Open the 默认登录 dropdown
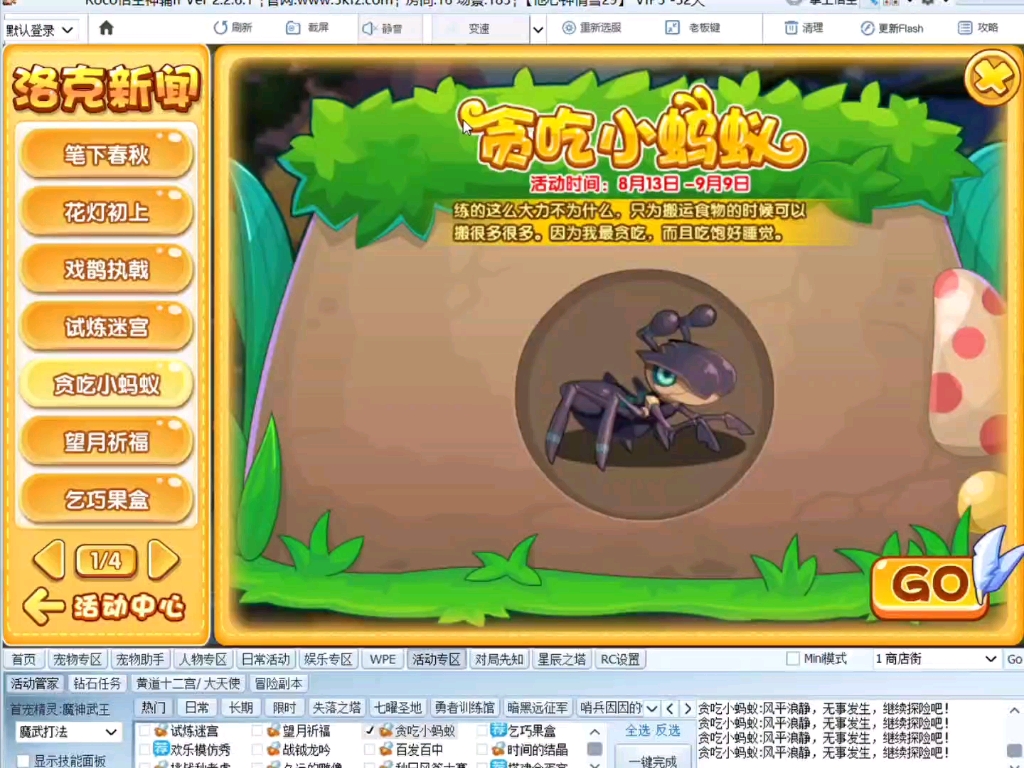Image resolution: width=1024 pixels, height=768 pixels. (x=40, y=30)
